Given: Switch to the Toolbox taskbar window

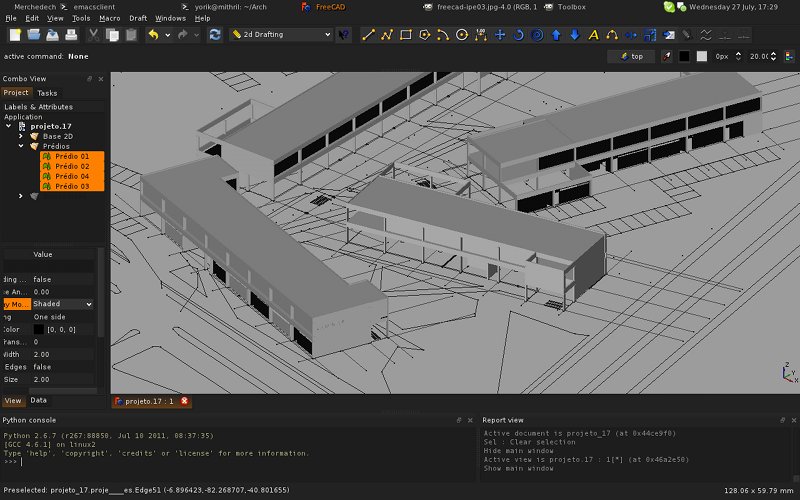Looking at the screenshot, I should click(x=565, y=7).
